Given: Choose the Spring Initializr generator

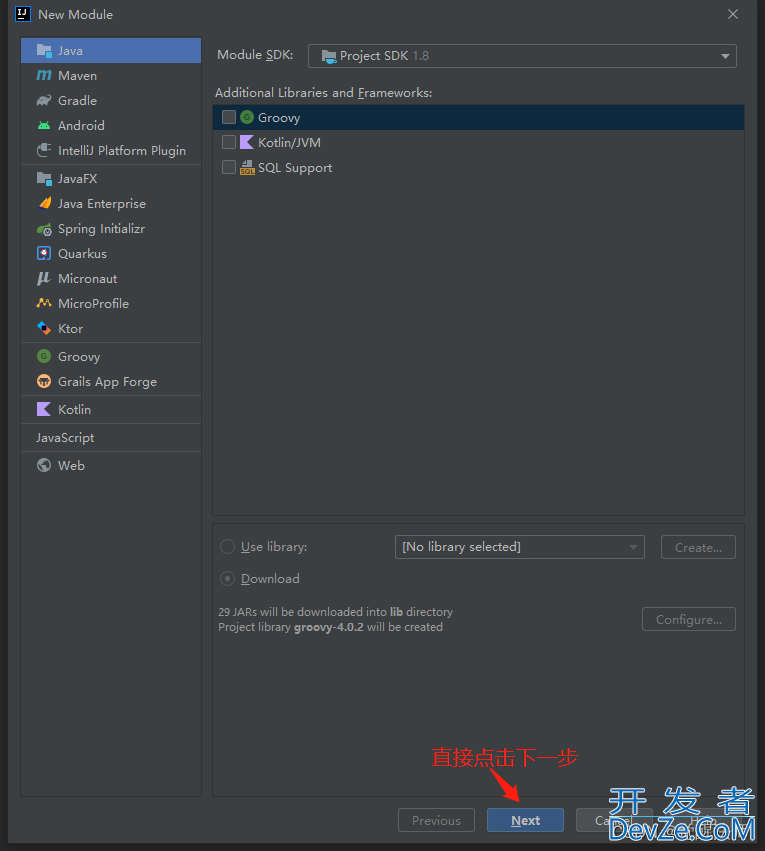Looking at the screenshot, I should [x=111, y=228].
